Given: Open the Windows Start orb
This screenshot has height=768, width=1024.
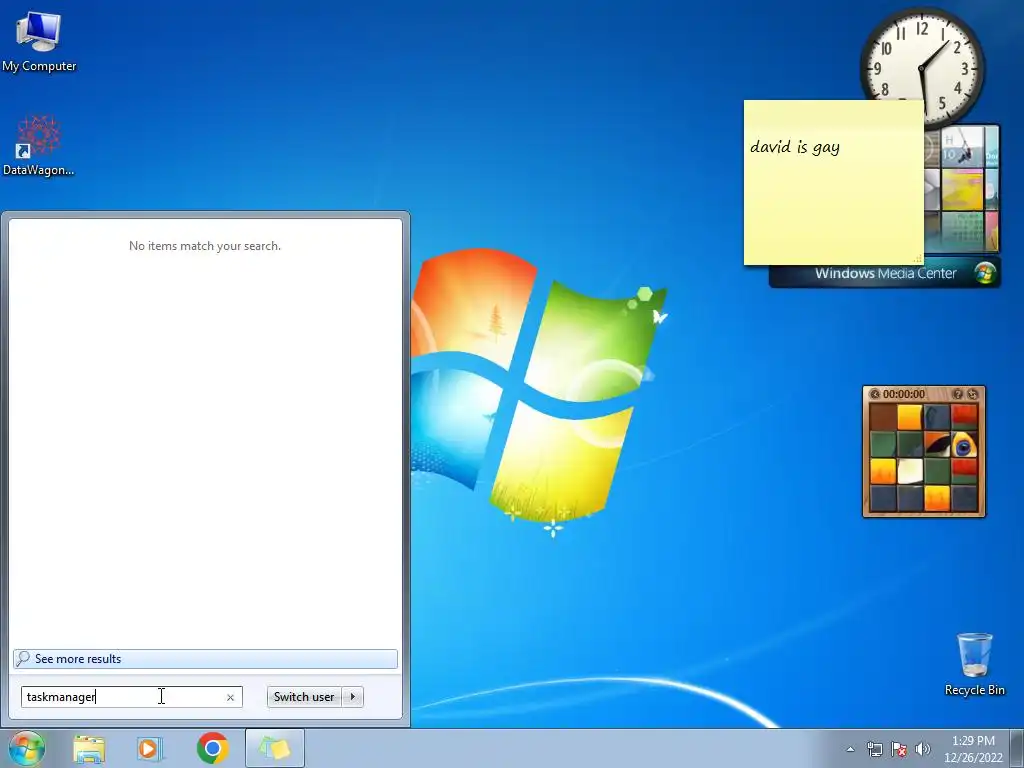Looking at the screenshot, I should coord(26,748).
